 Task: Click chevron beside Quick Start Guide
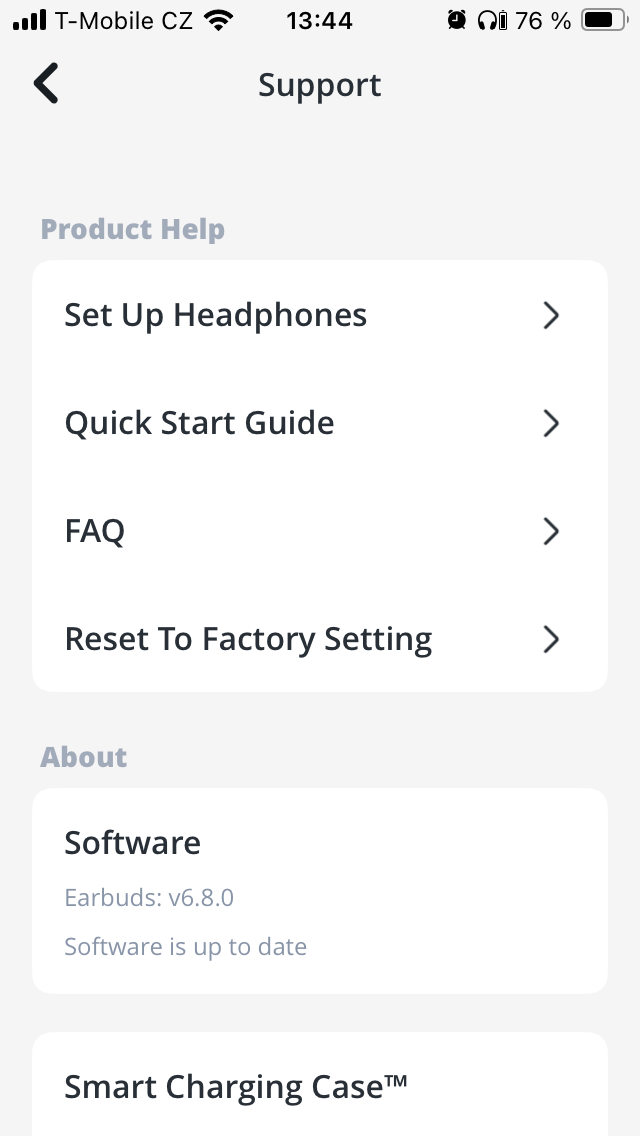[x=550, y=424]
